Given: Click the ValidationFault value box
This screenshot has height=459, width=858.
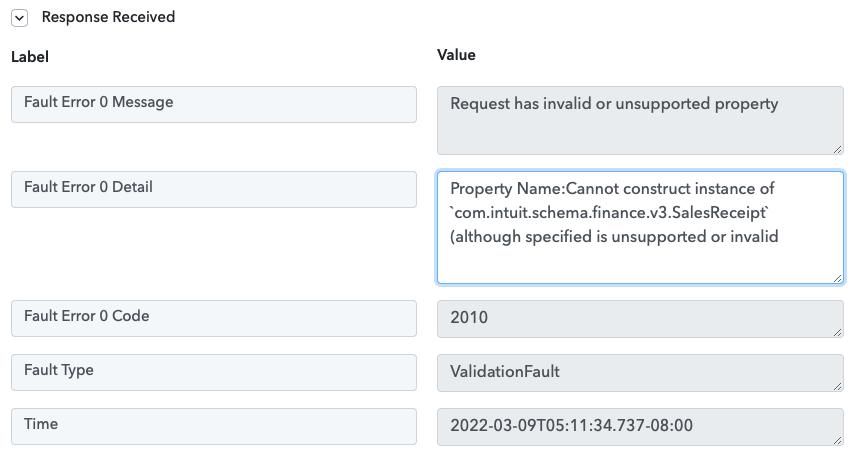Looking at the screenshot, I should point(640,373).
